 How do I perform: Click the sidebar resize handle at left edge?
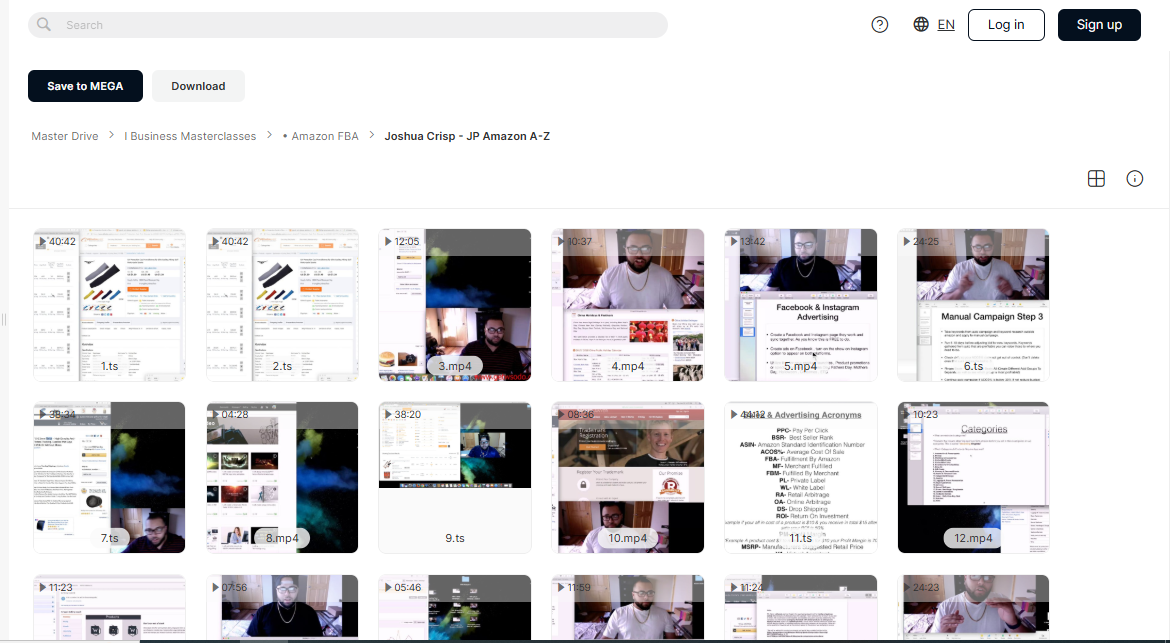tap(4, 320)
